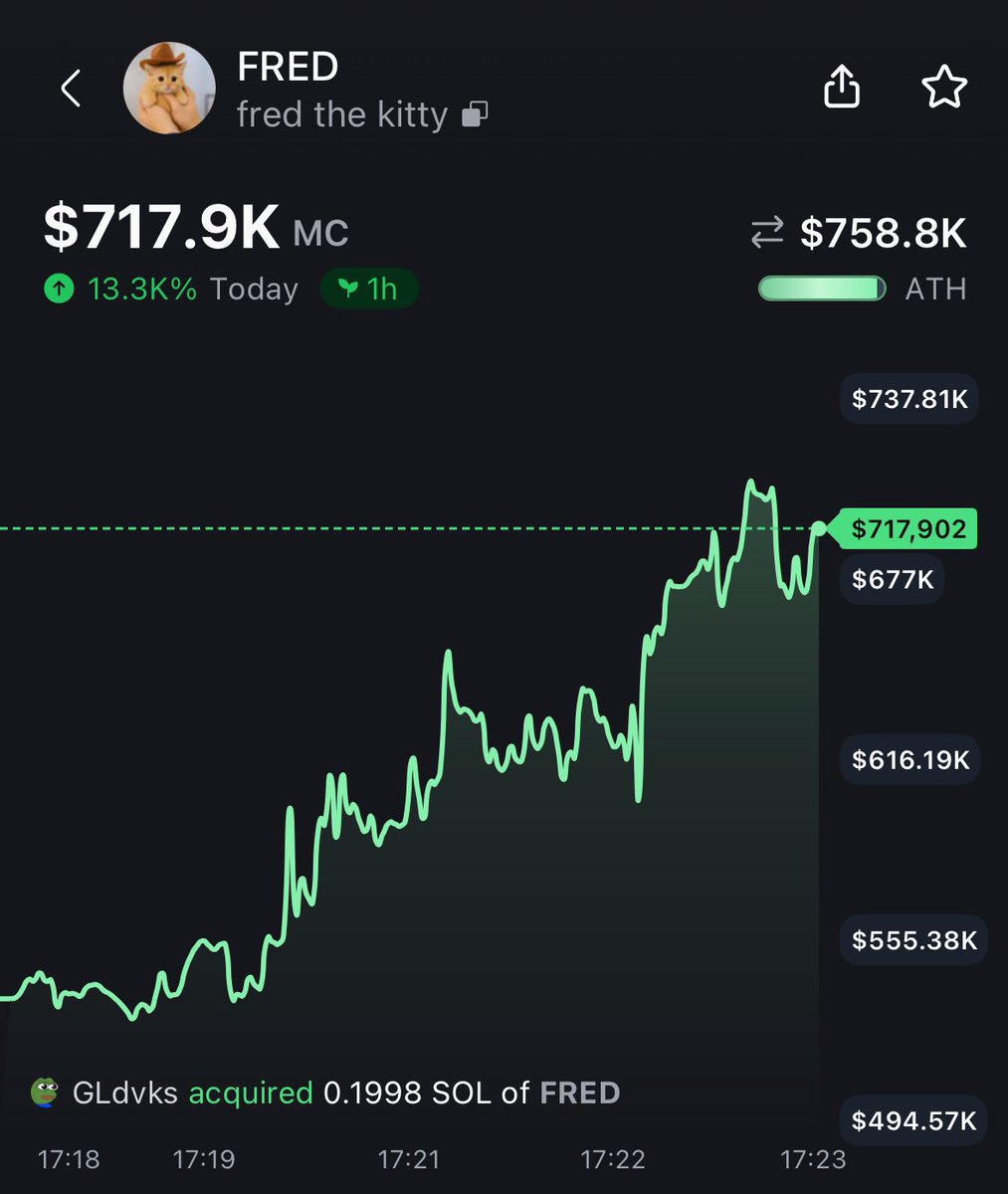Go back using the left chevron arrow

70,89
